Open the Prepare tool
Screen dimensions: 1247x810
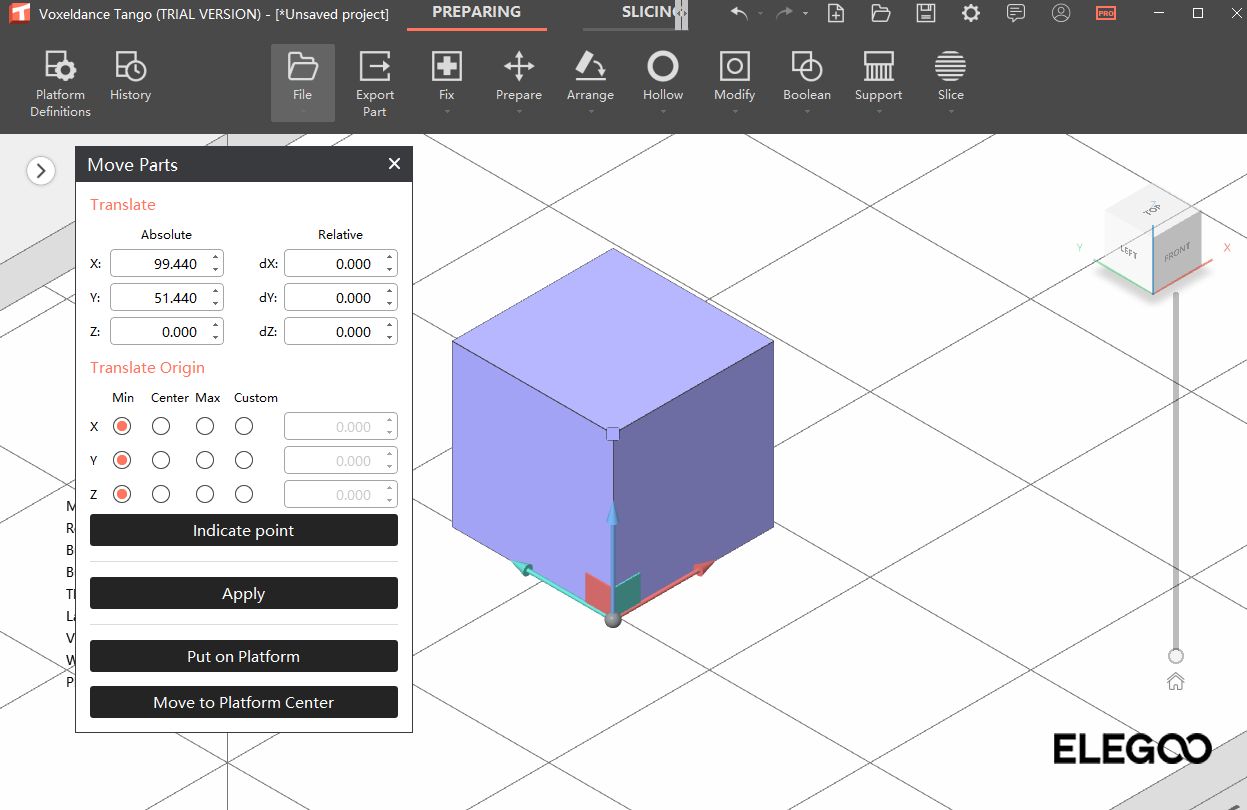coord(518,77)
